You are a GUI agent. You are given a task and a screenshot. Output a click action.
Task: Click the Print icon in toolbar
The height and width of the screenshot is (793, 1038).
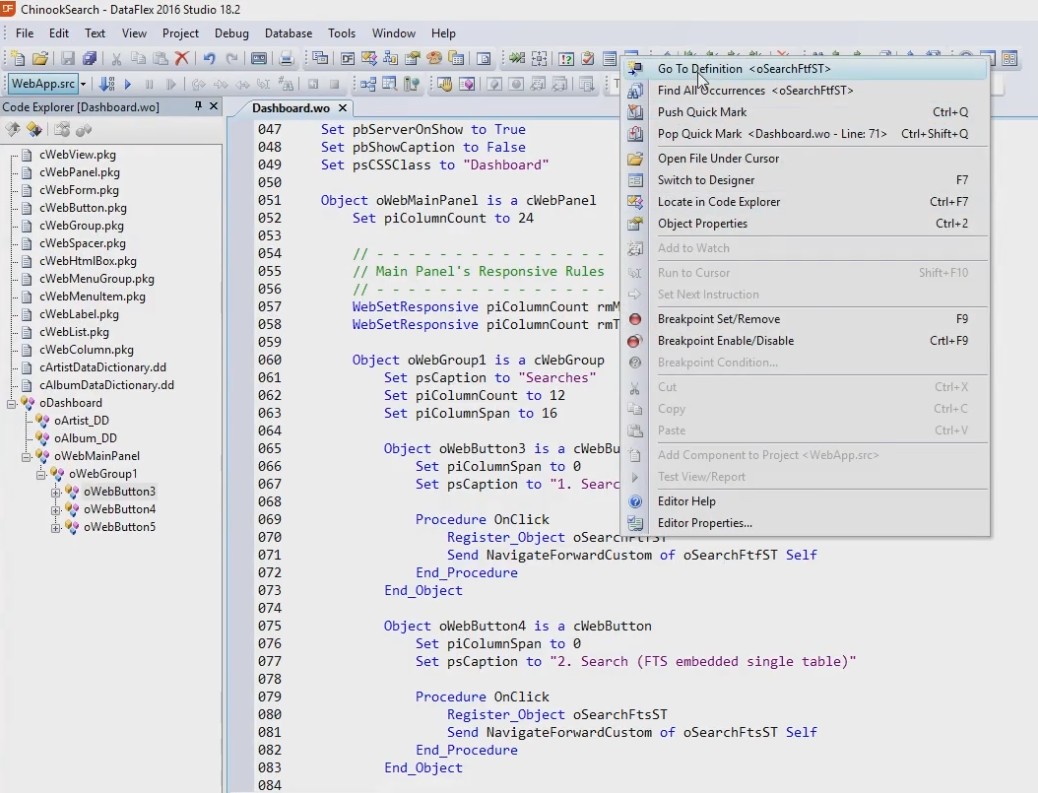(x=286, y=59)
